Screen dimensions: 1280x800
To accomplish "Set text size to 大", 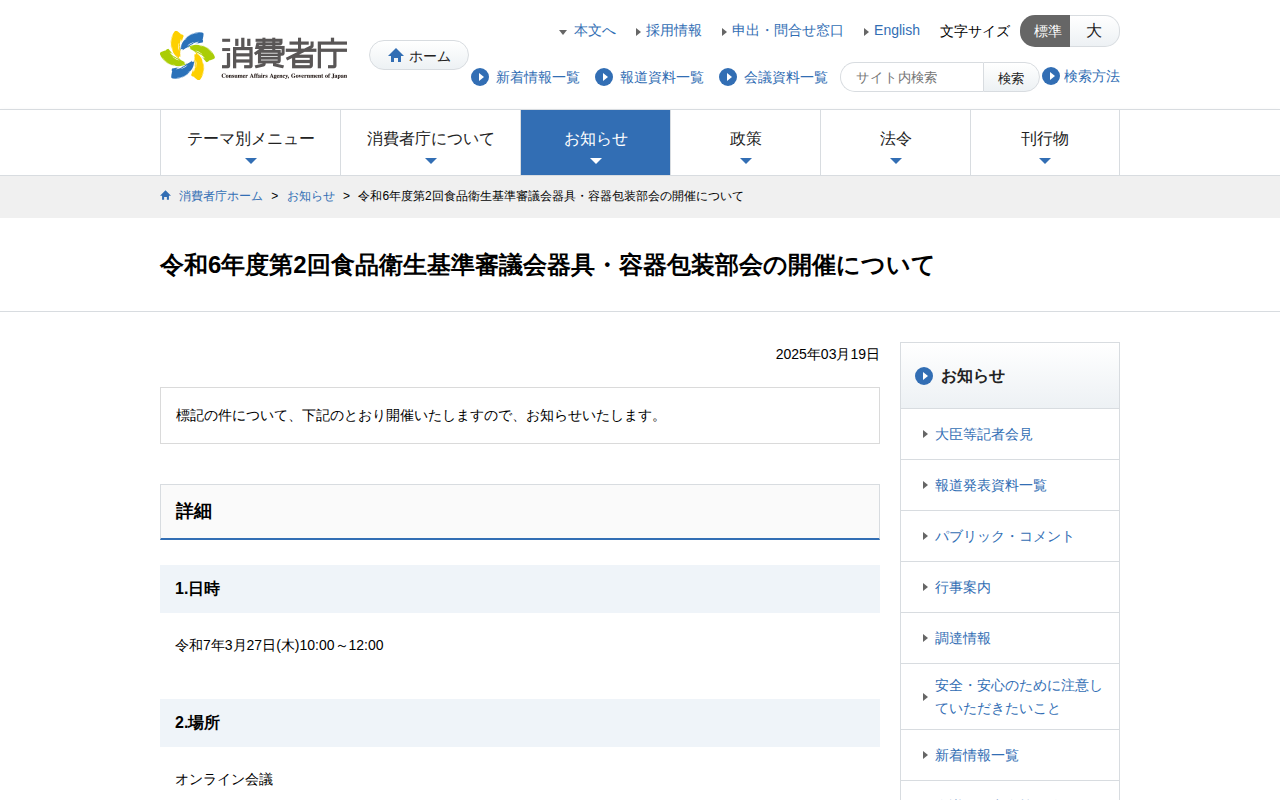I will pos(1095,31).
